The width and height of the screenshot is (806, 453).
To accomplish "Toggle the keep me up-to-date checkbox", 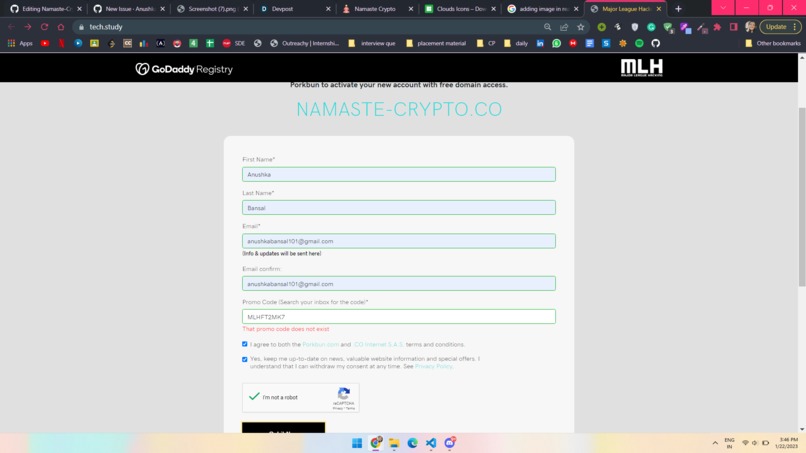I will coord(245,359).
